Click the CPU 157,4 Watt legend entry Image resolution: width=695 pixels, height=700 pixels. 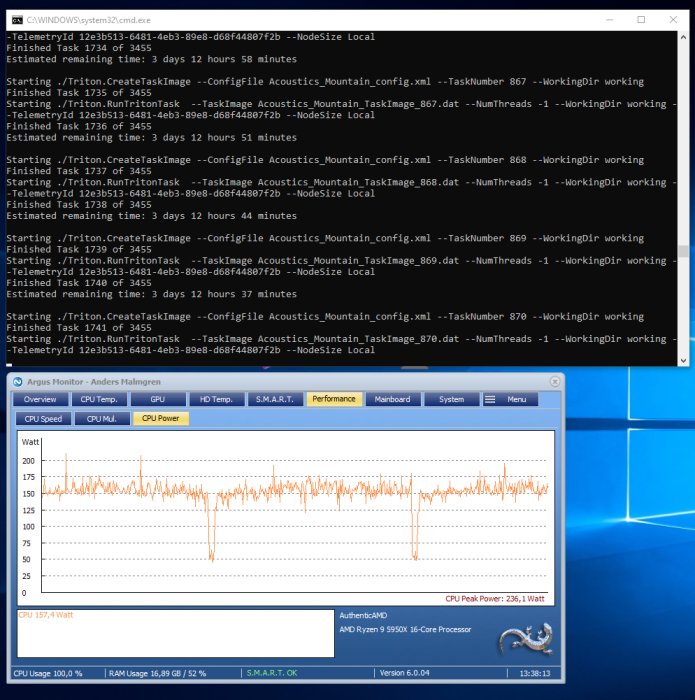46,615
